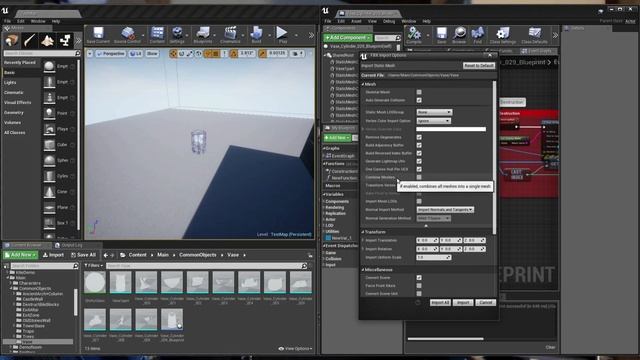
Task: Open Asset menu in blueprint editor
Action: tap(356, 21)
